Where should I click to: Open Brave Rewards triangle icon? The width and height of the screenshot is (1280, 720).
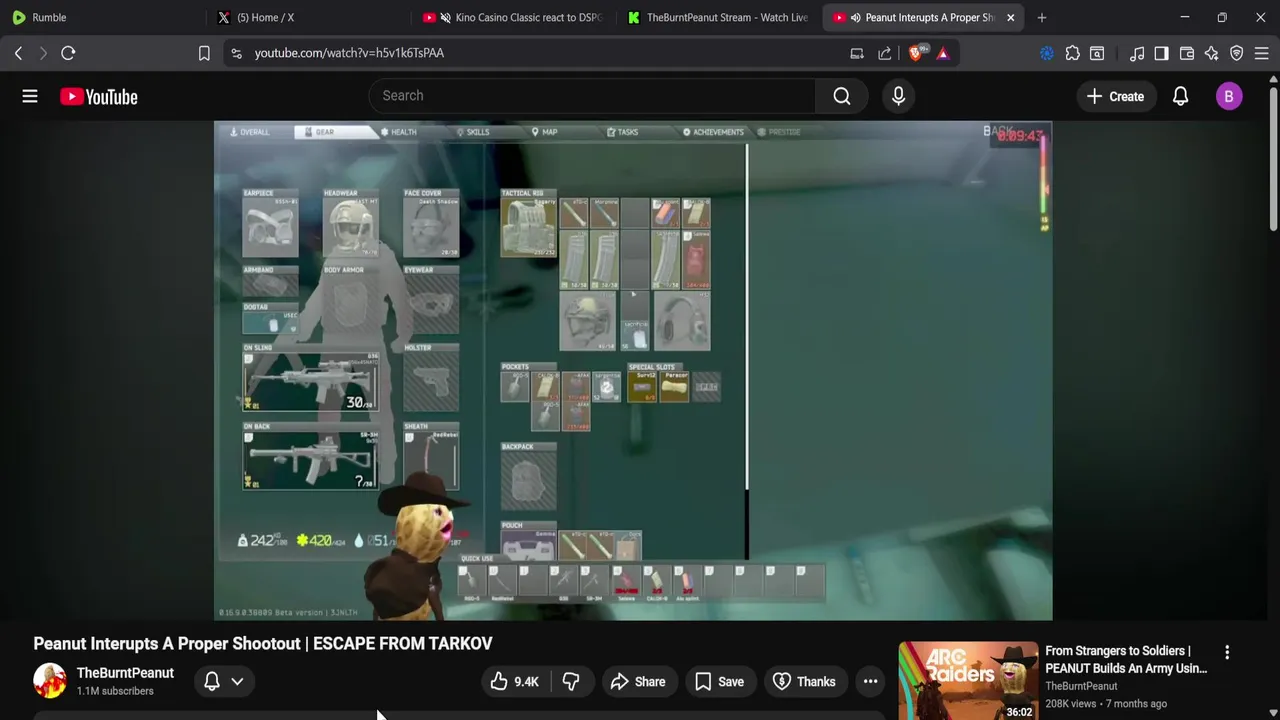click(942, 53)
